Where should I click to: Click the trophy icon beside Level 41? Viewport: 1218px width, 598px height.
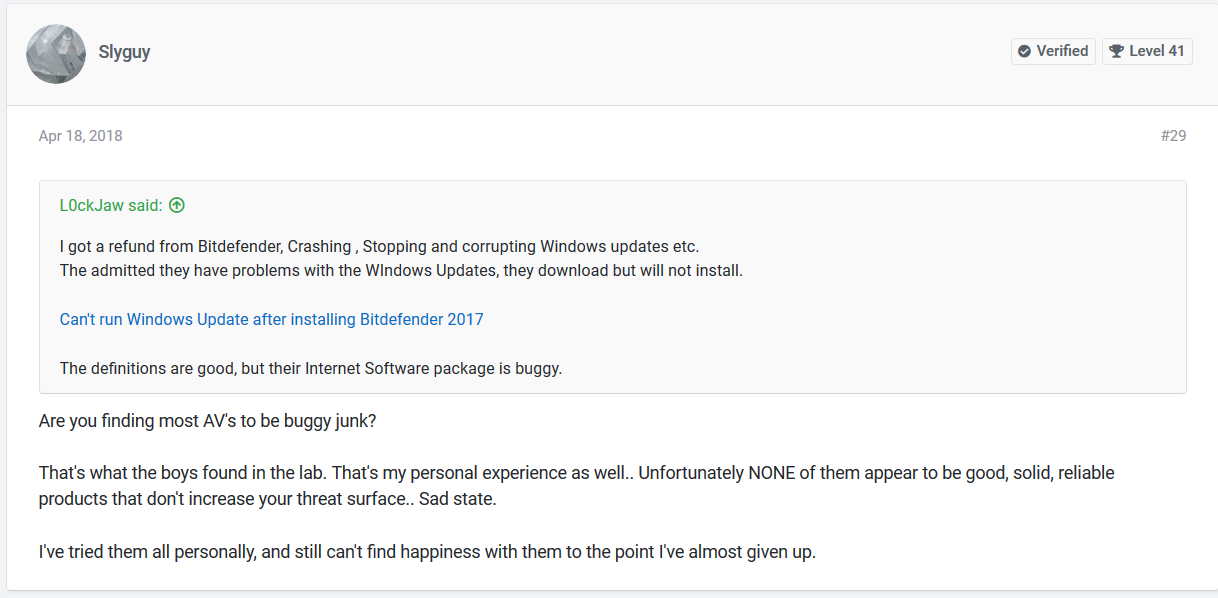[1116, 51]
